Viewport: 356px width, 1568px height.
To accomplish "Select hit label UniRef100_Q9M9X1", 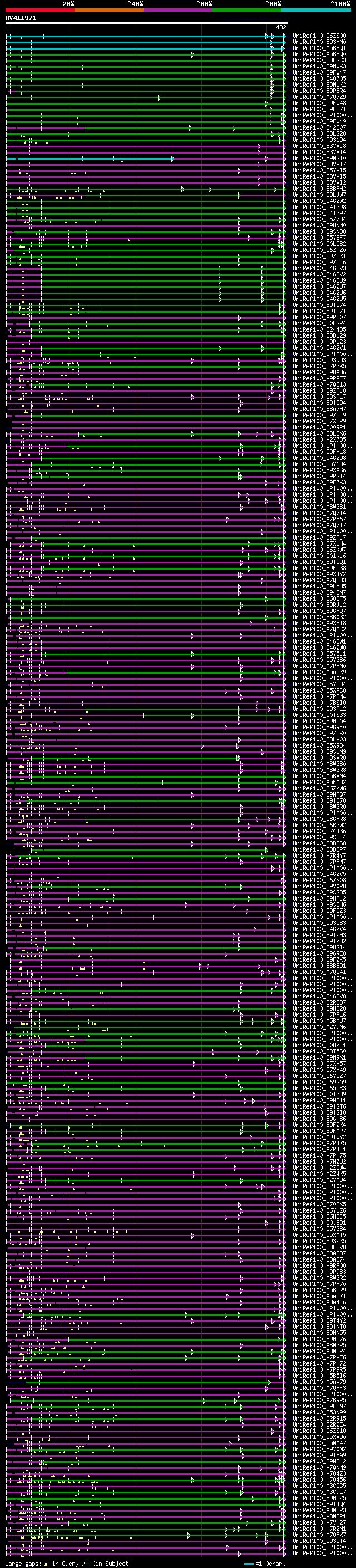I will click(319, 1058).
